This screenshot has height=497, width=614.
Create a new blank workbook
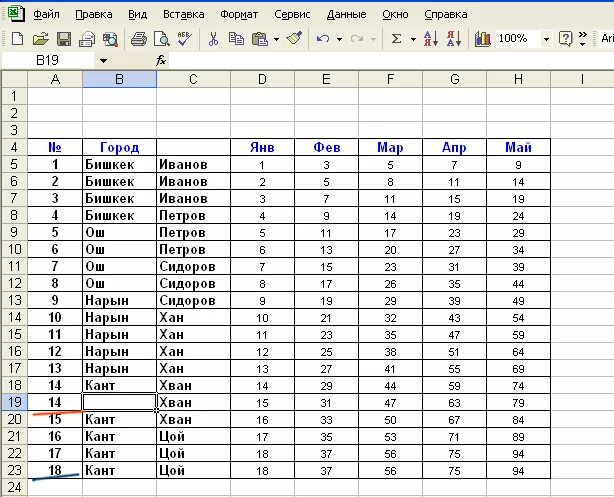coord(17,39)
